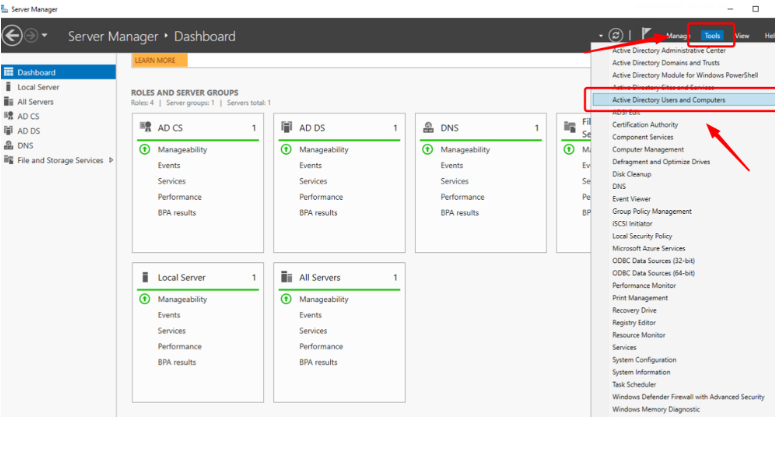The height and width of the screenshot is (468, 775).
Task: Open dropdown arrow beside refresh icon
Action: click(x=601, y=36)
